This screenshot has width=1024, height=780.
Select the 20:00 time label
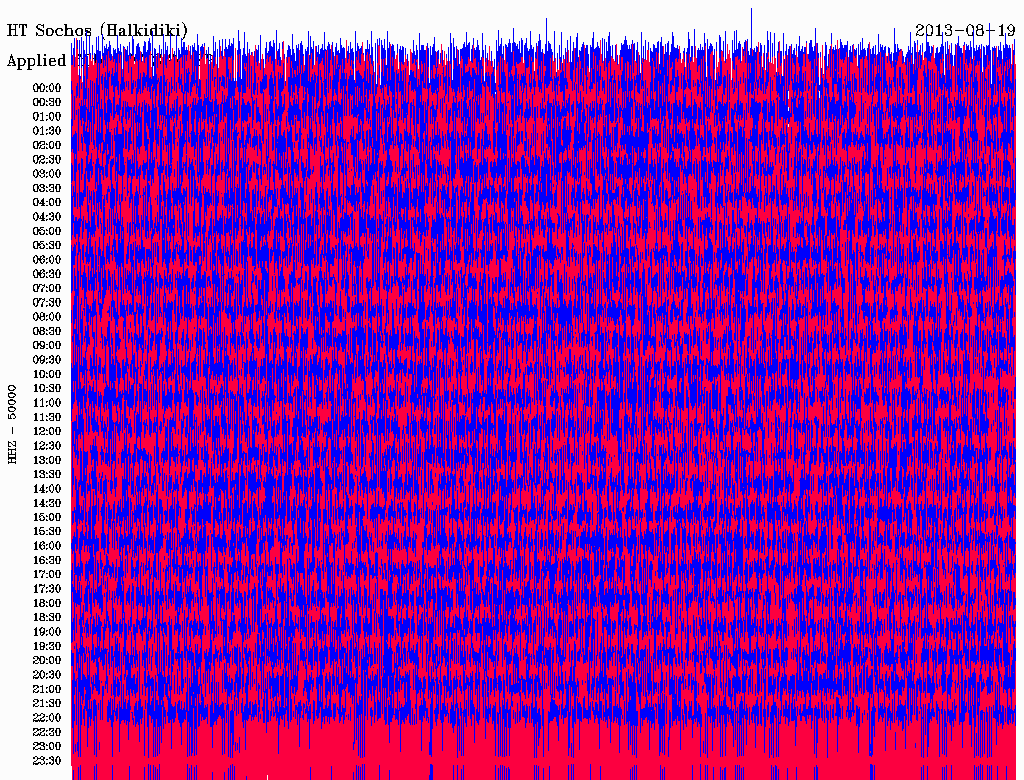coord(46,661)
